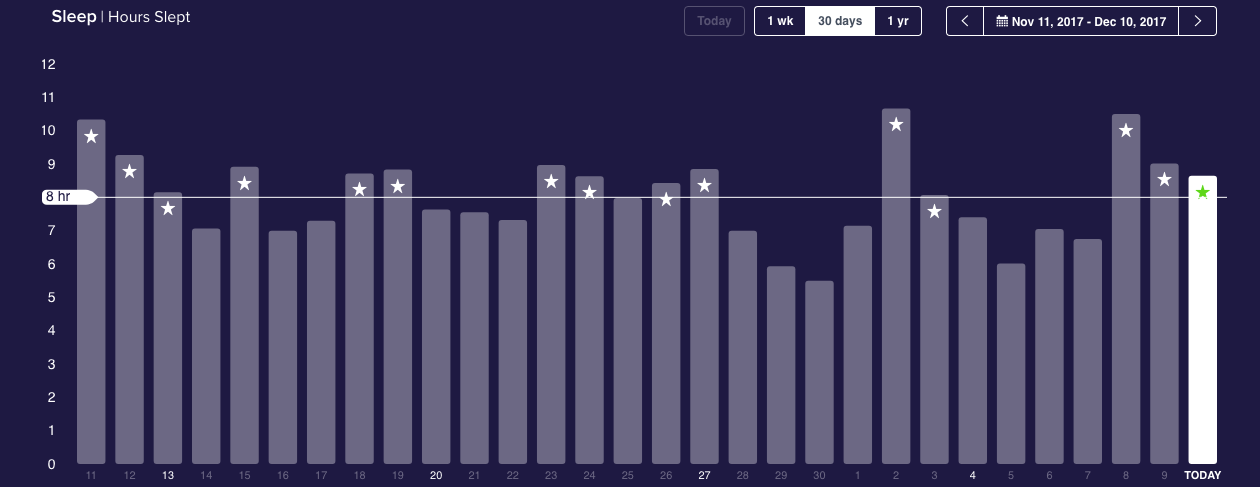This screenshot has height=487, width=1260.
Task: Select the white TODAY sleep bar
Action: pos(1203,330)
